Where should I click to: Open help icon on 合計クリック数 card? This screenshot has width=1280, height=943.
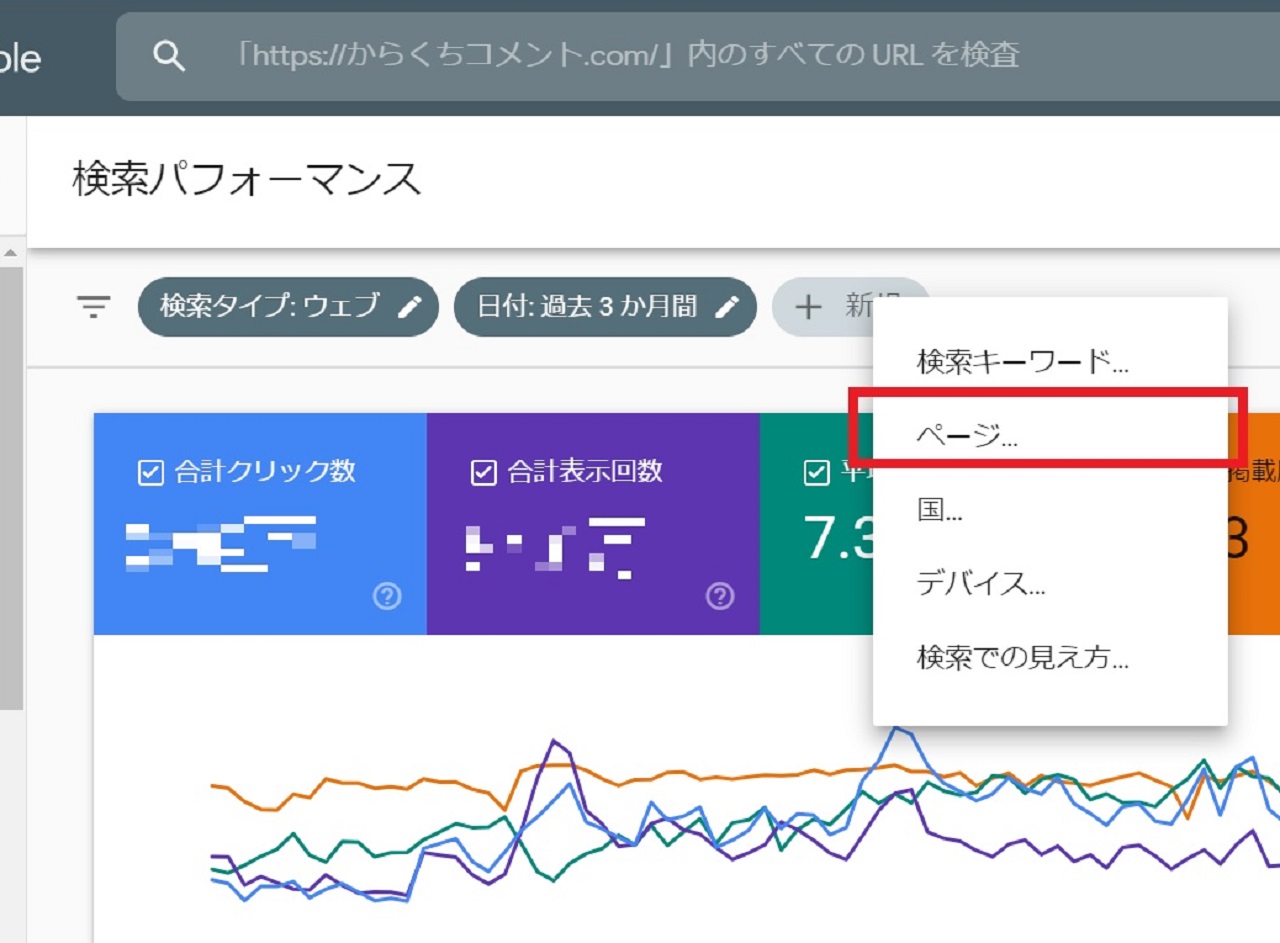pos(387,597)
